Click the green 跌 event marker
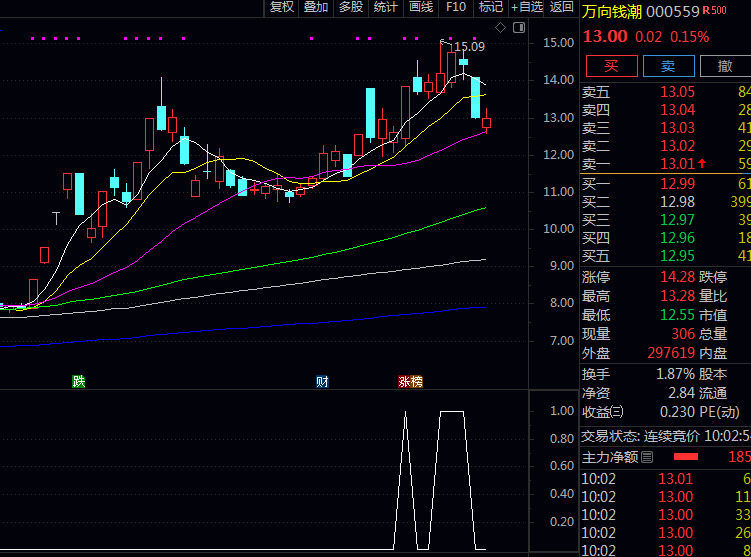 click(79, 381)
